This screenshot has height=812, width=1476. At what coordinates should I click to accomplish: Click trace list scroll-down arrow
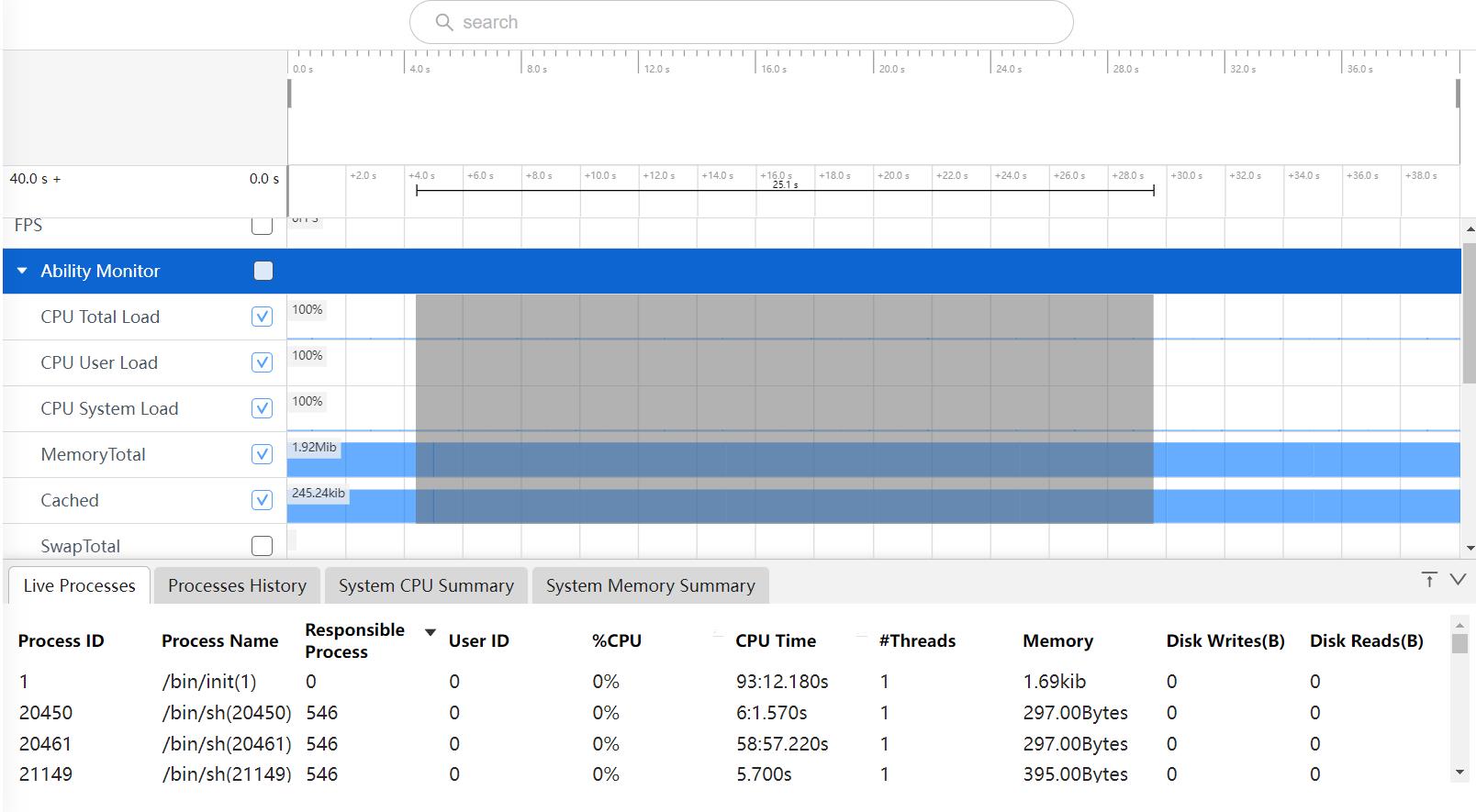(1470, 548)
